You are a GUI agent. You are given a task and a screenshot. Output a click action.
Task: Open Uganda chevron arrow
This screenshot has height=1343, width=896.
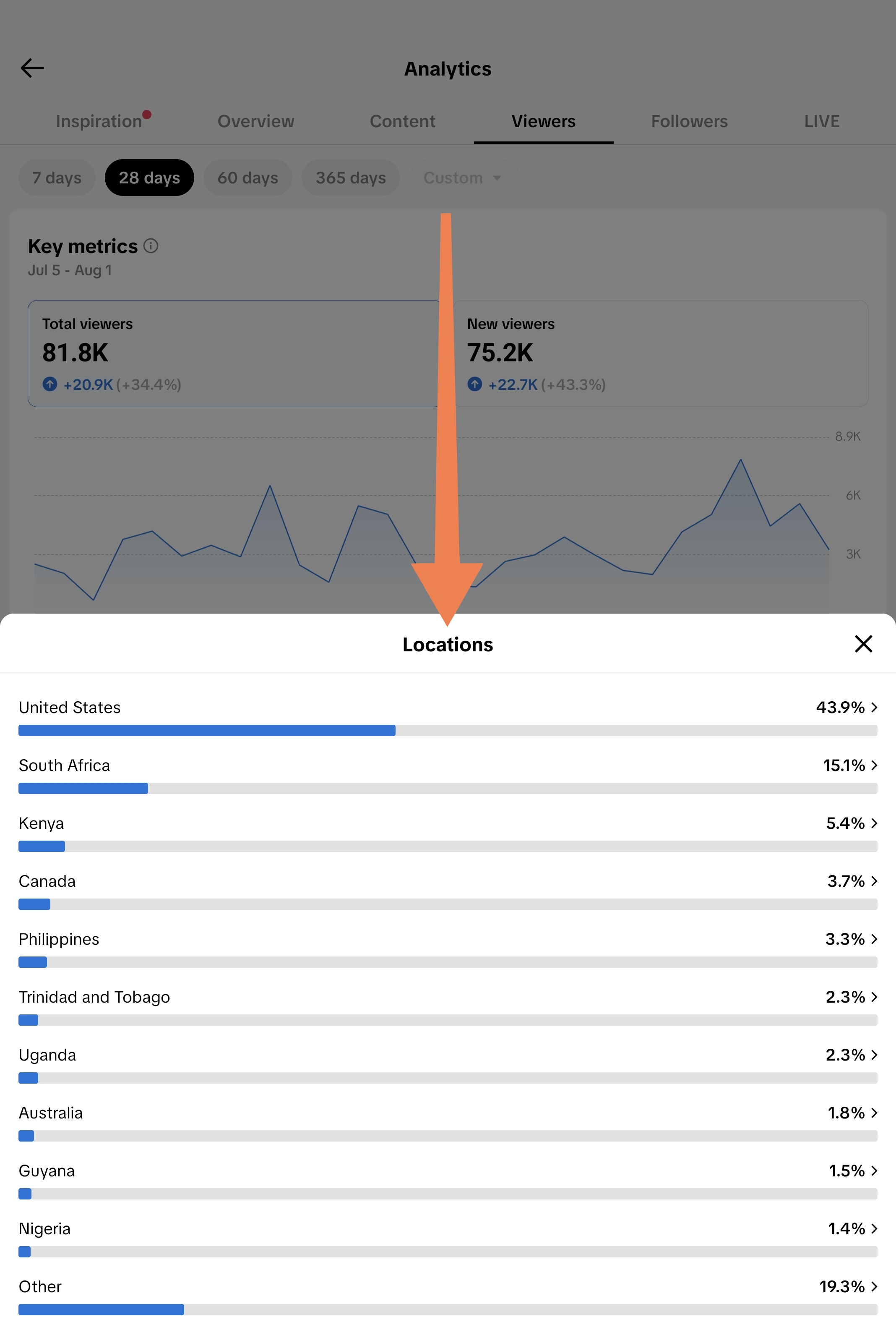point(874,1055)
